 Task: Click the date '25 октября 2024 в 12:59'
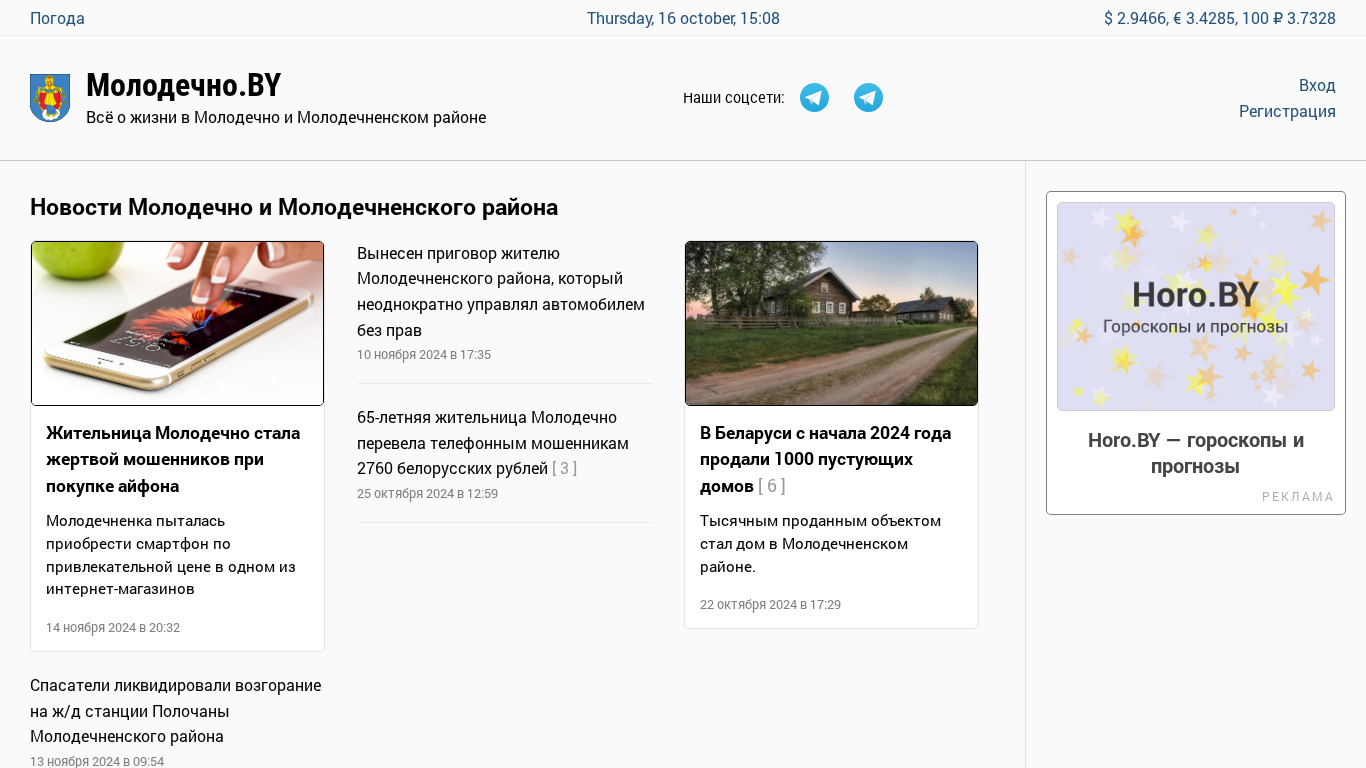point(427,494)
